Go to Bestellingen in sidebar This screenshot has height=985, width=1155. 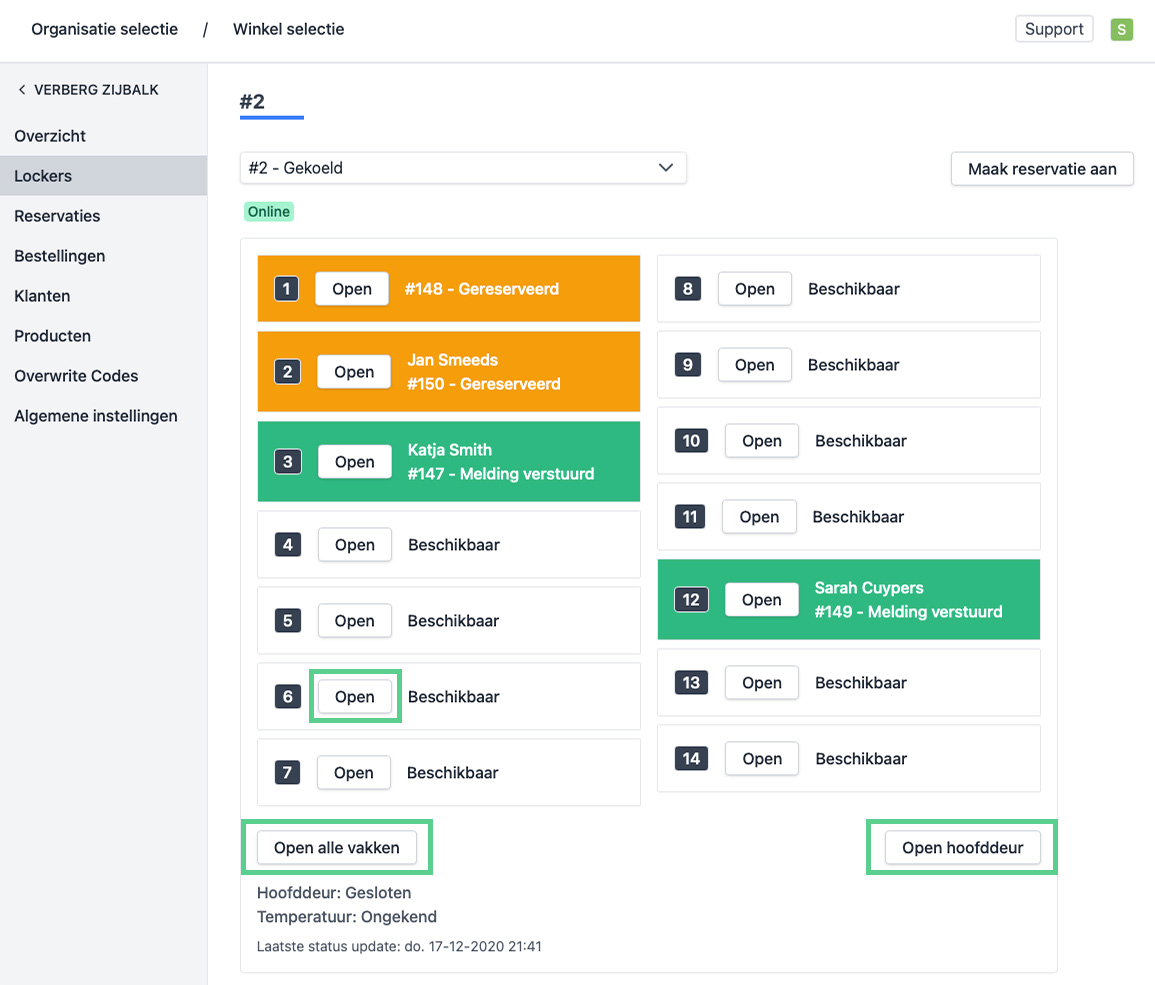[x=60, y=256]
